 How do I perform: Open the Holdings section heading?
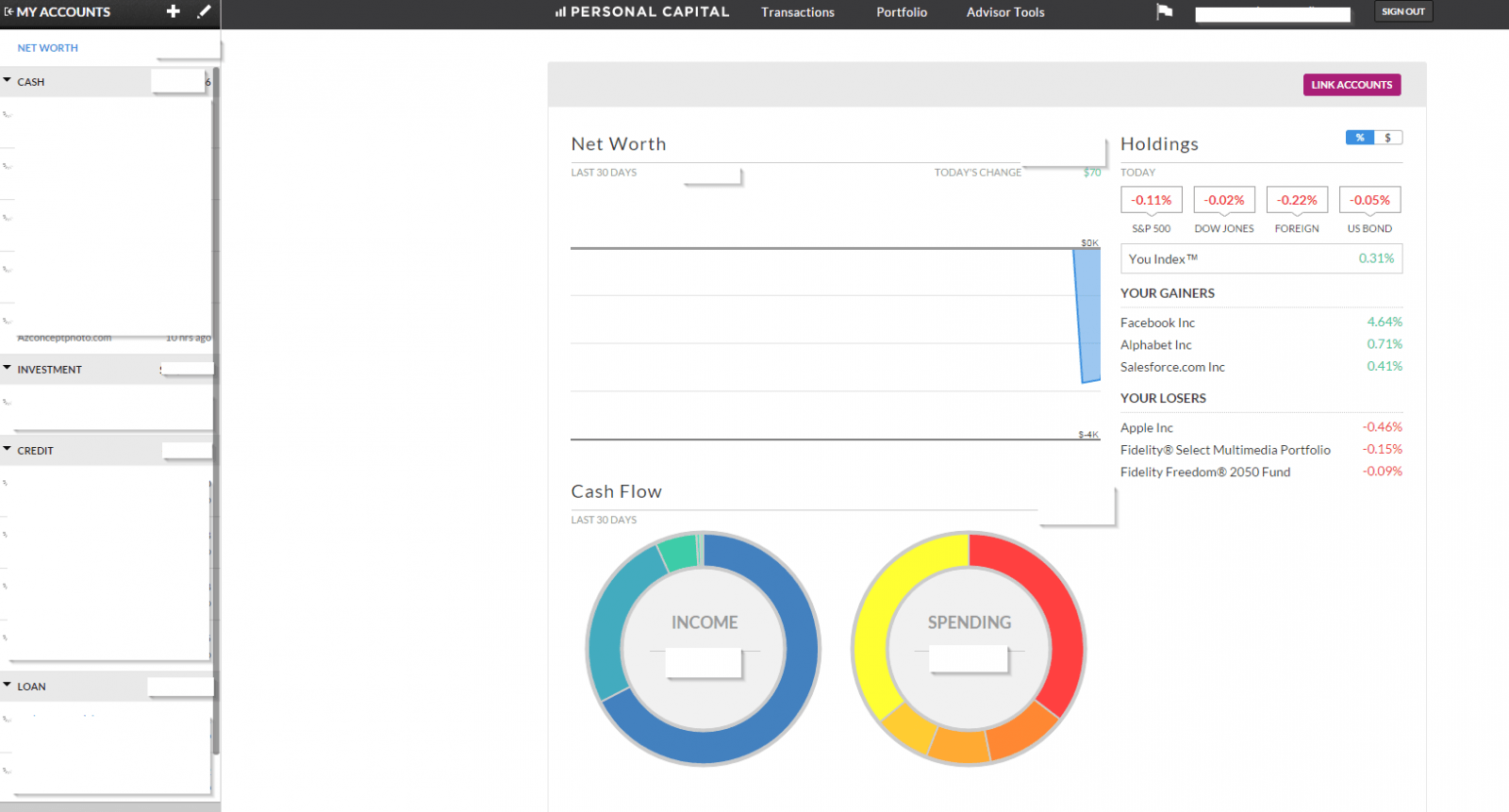[x=1159, y=144]
